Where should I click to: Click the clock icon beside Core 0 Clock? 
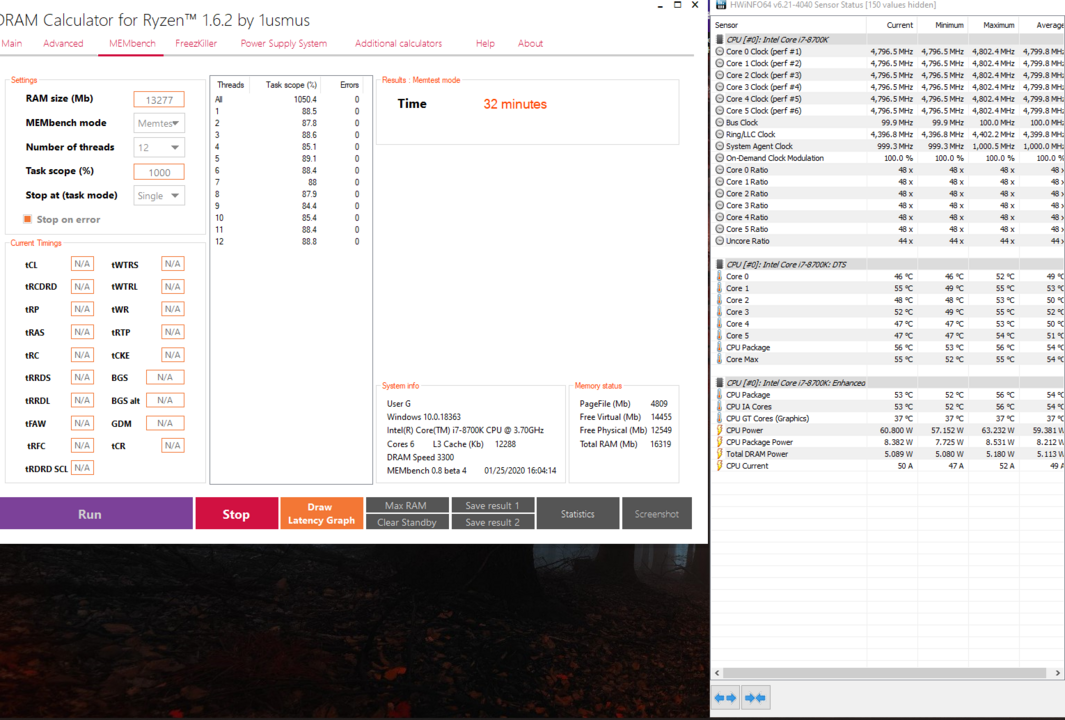point(720,52)
